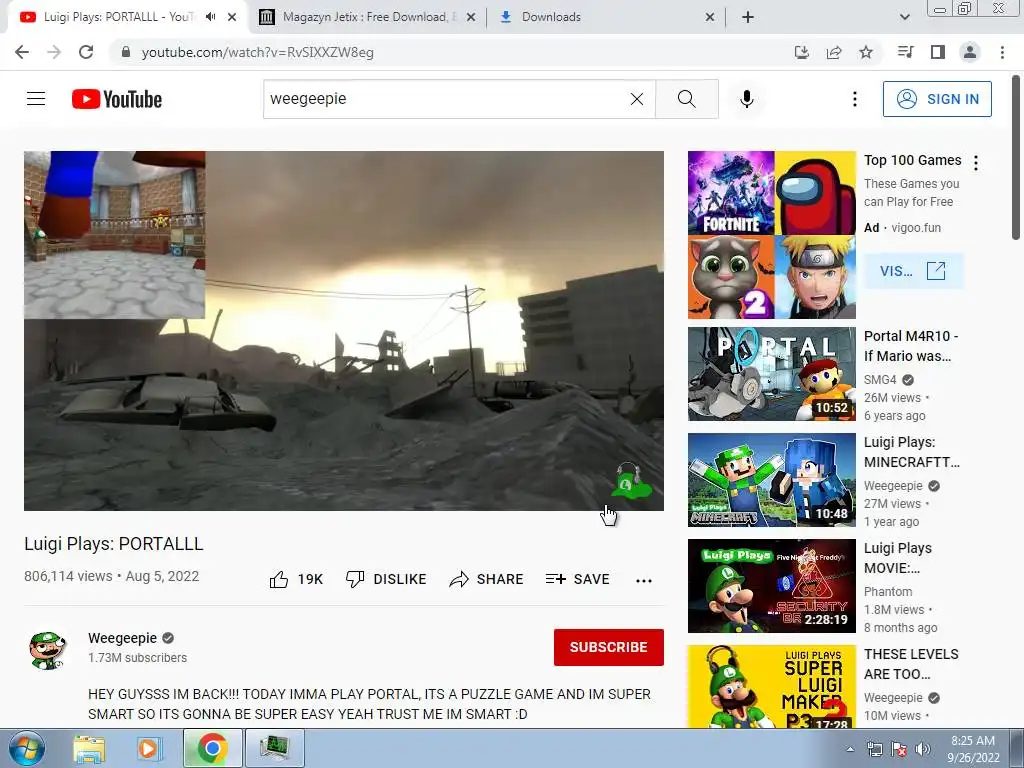
Task: Open Windows Explorer from taskbar
Action: click(x=89, y=748)
